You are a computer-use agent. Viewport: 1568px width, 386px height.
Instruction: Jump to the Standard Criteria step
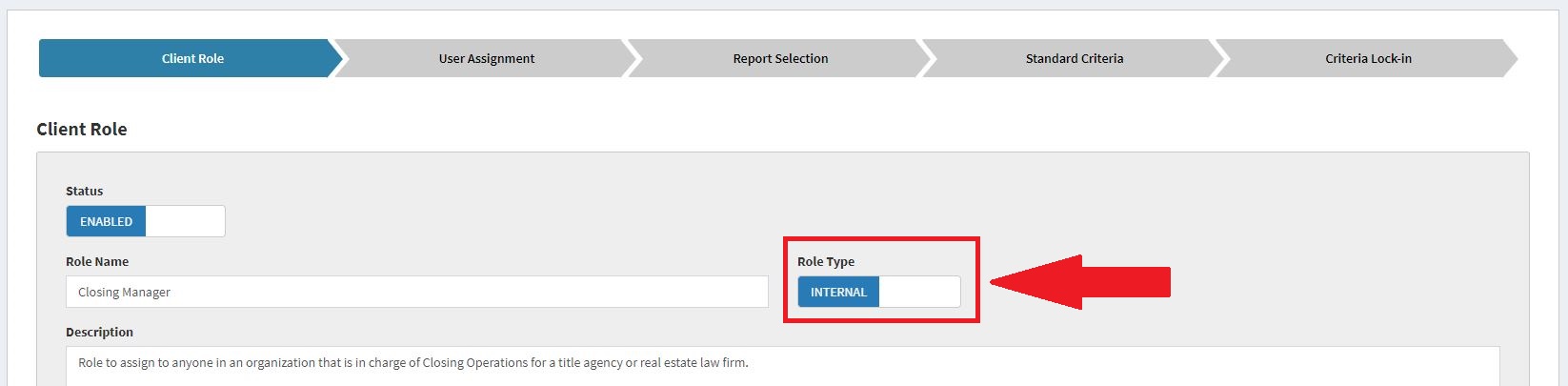pos(1074,58)
